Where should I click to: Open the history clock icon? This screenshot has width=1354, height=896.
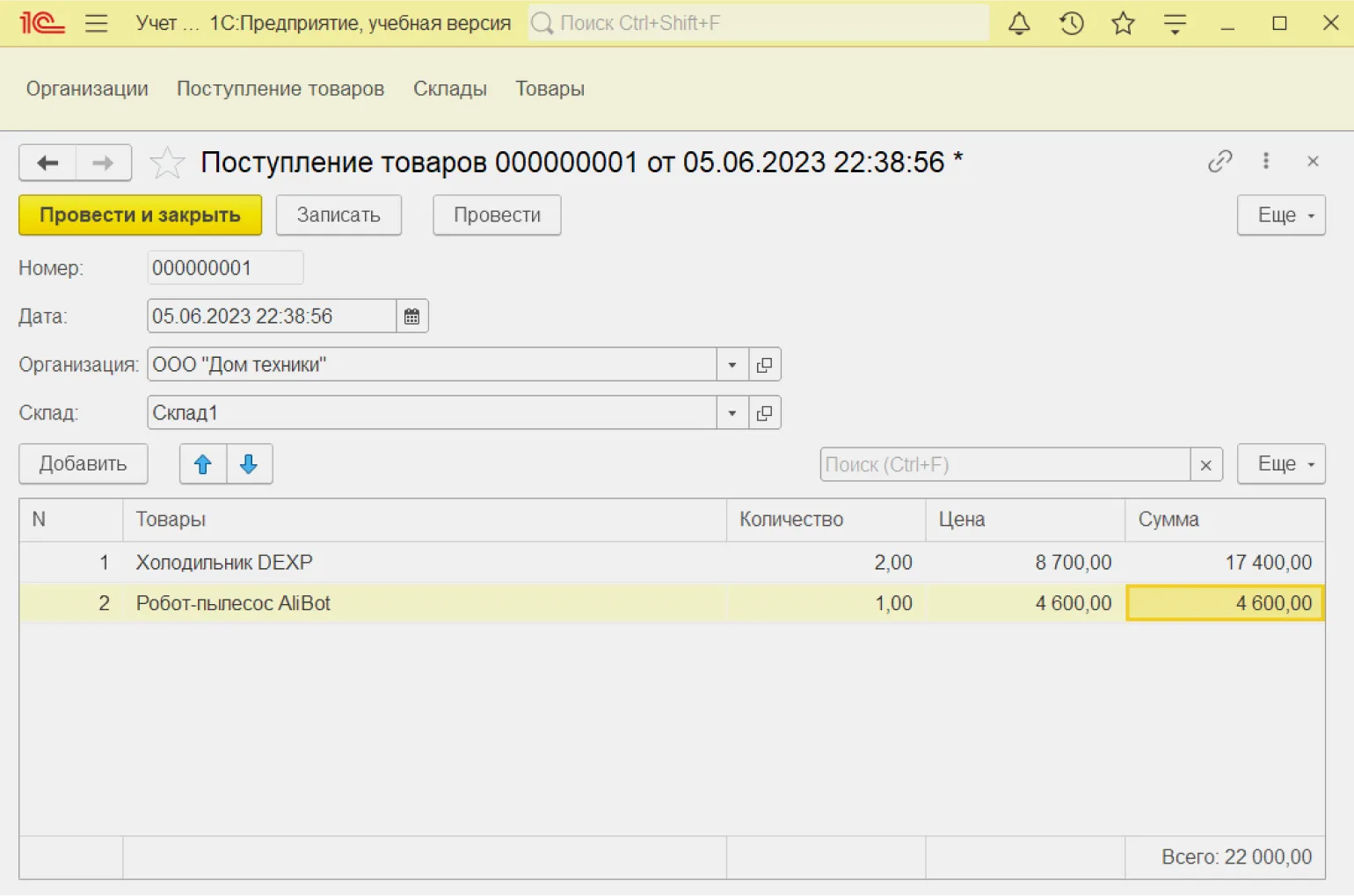tap(1071, 24)
